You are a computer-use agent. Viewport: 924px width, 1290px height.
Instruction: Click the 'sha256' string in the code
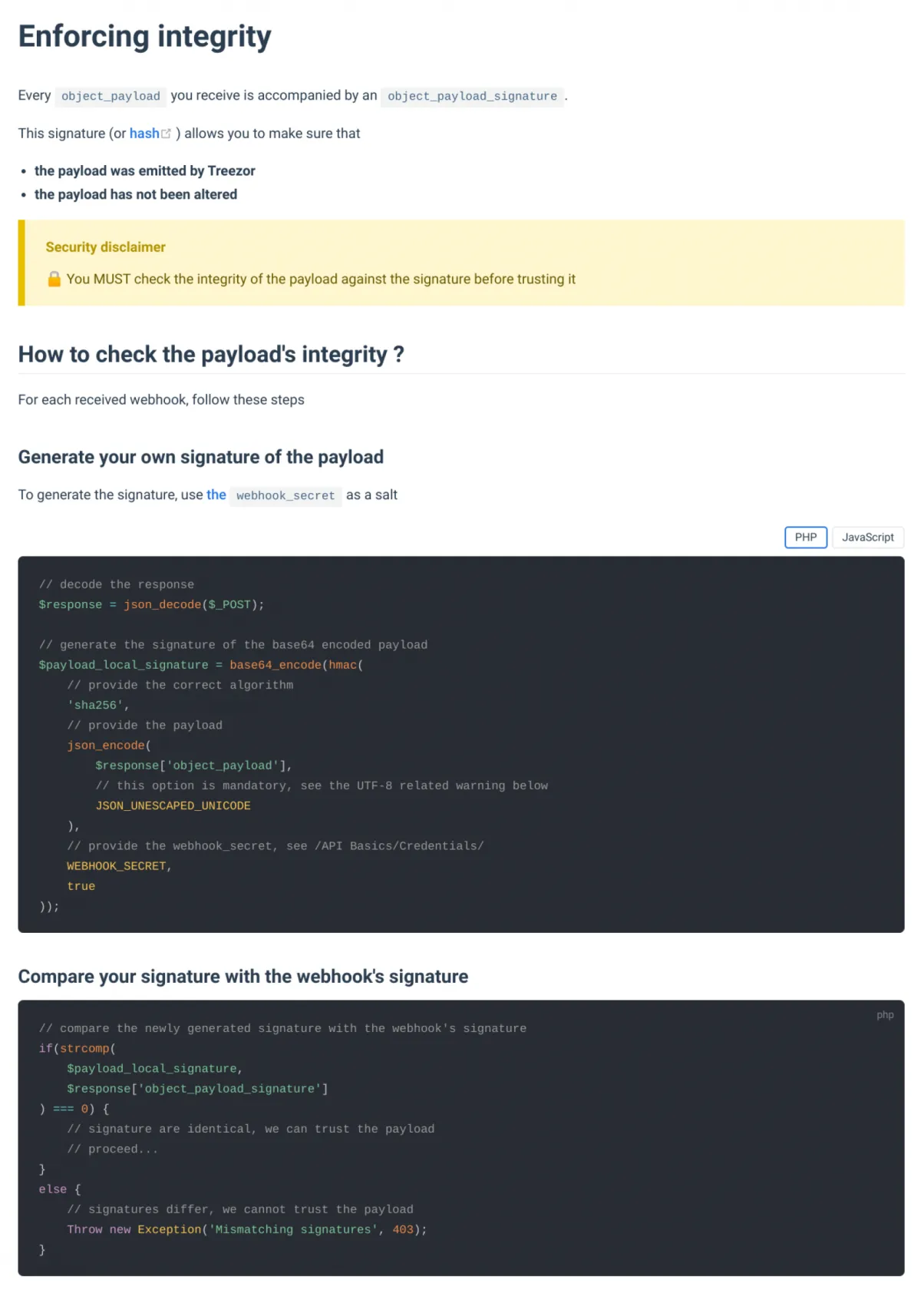[96, 705]
